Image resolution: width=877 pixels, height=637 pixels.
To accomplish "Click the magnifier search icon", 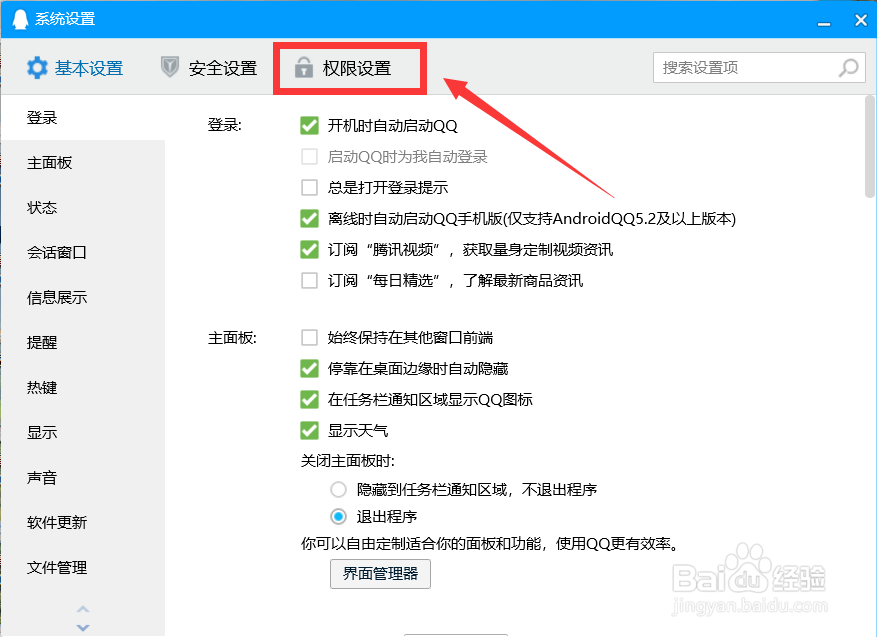I will pos(848,68).
